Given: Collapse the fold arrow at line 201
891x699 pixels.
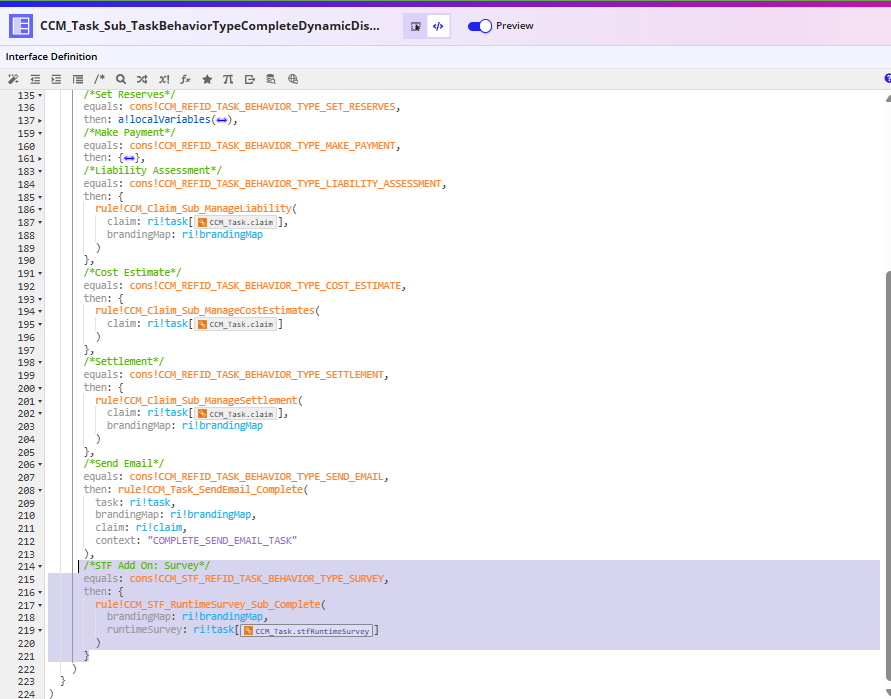Looking at the screenshot, I should [x=40, y=401].
